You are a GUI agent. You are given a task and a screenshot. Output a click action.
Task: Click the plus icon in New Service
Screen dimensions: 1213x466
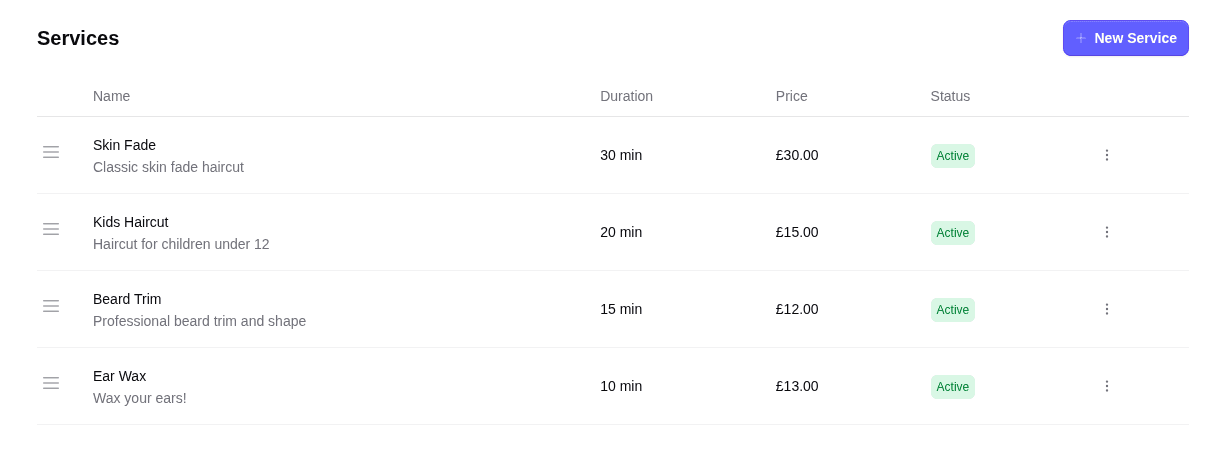click(x=1081, y=38)
